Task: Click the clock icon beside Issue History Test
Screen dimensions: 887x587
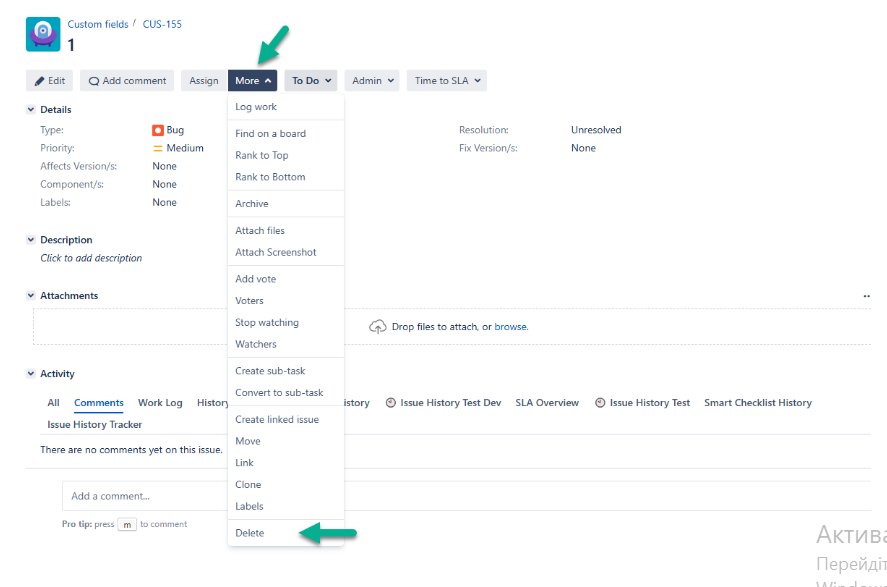Action: coord(600,403)
